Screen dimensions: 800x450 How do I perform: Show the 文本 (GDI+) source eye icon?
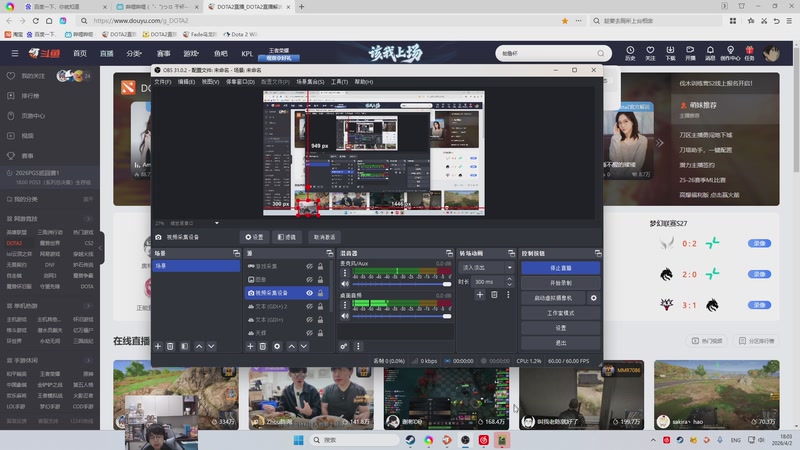tap(309, 319)
